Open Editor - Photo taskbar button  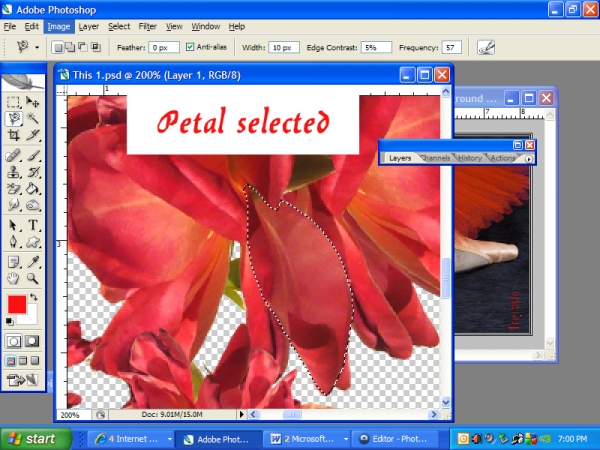[x=394, y=439]
